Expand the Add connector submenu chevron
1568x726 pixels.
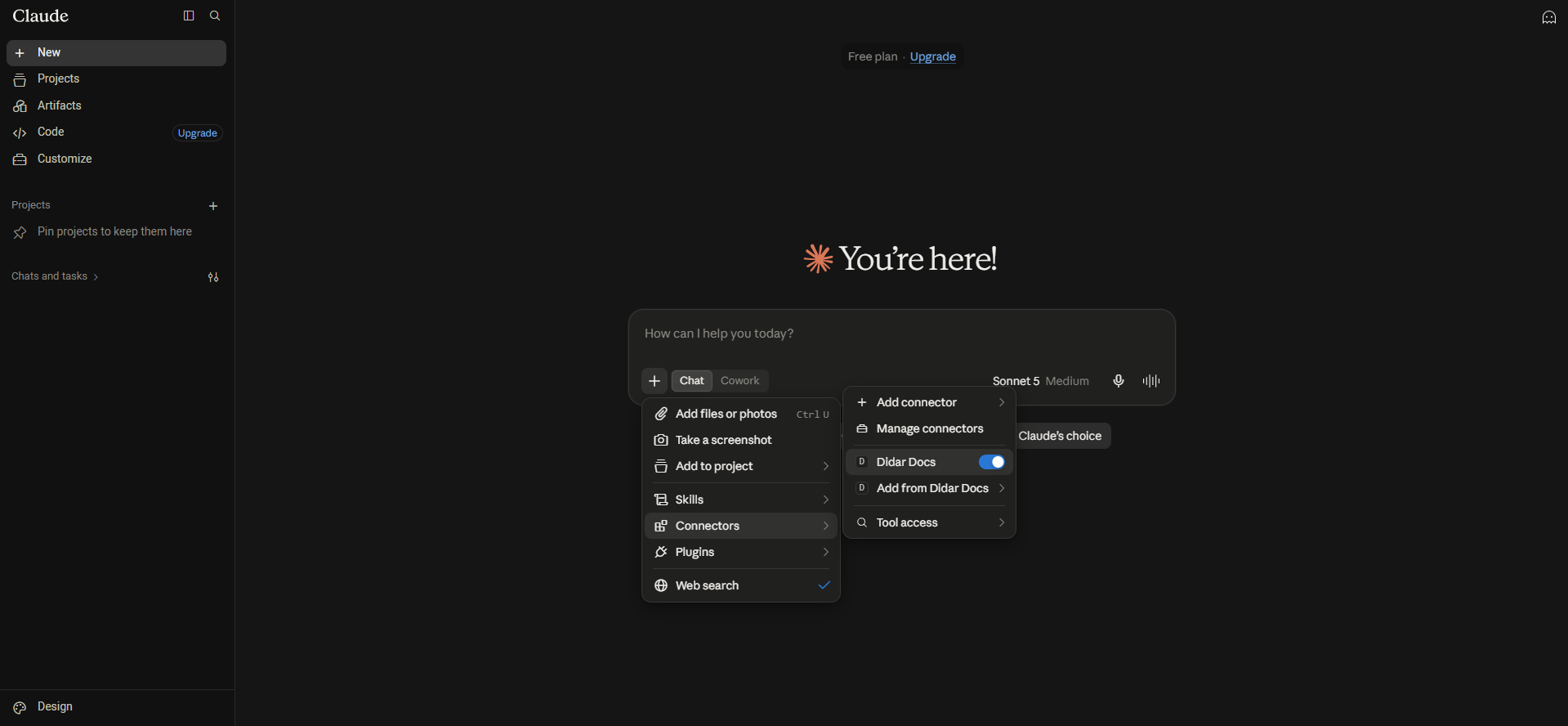[1002, 403]
